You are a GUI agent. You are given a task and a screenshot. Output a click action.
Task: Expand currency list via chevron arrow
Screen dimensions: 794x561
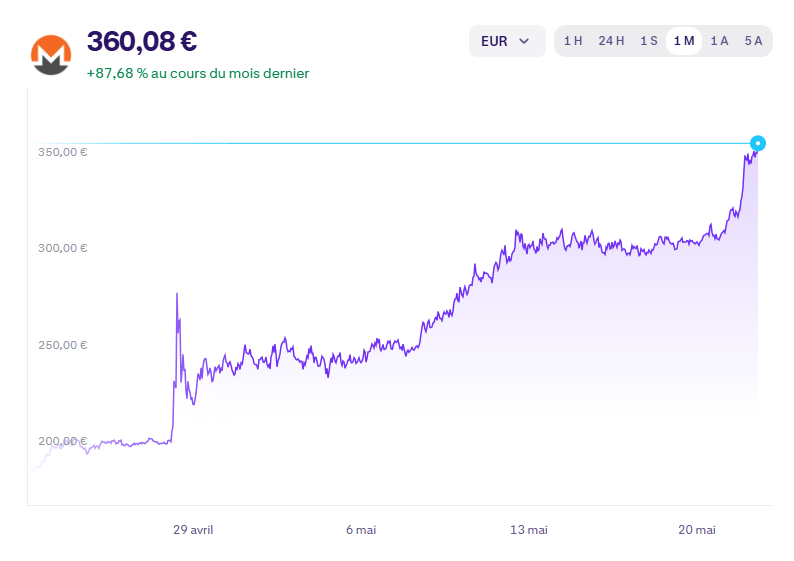tap(524, 41)
